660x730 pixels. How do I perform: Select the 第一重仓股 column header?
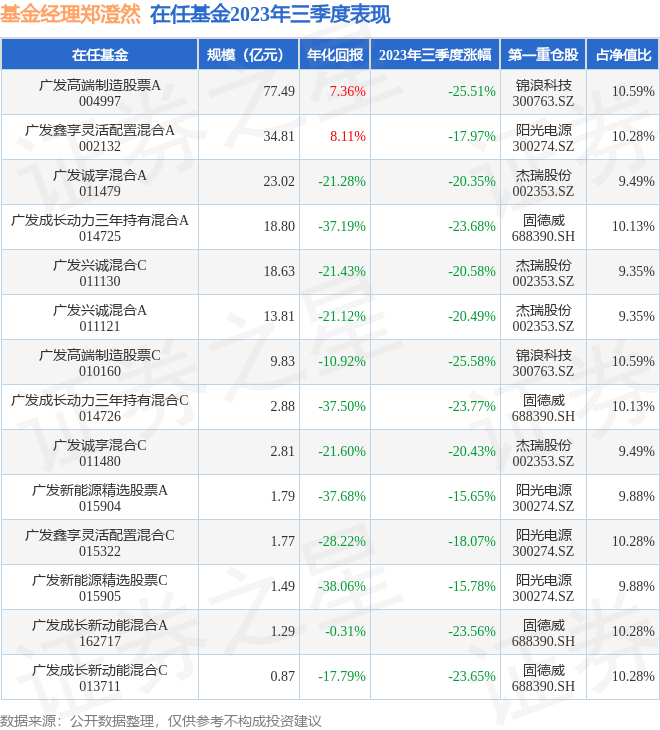(x=542, y=55)
